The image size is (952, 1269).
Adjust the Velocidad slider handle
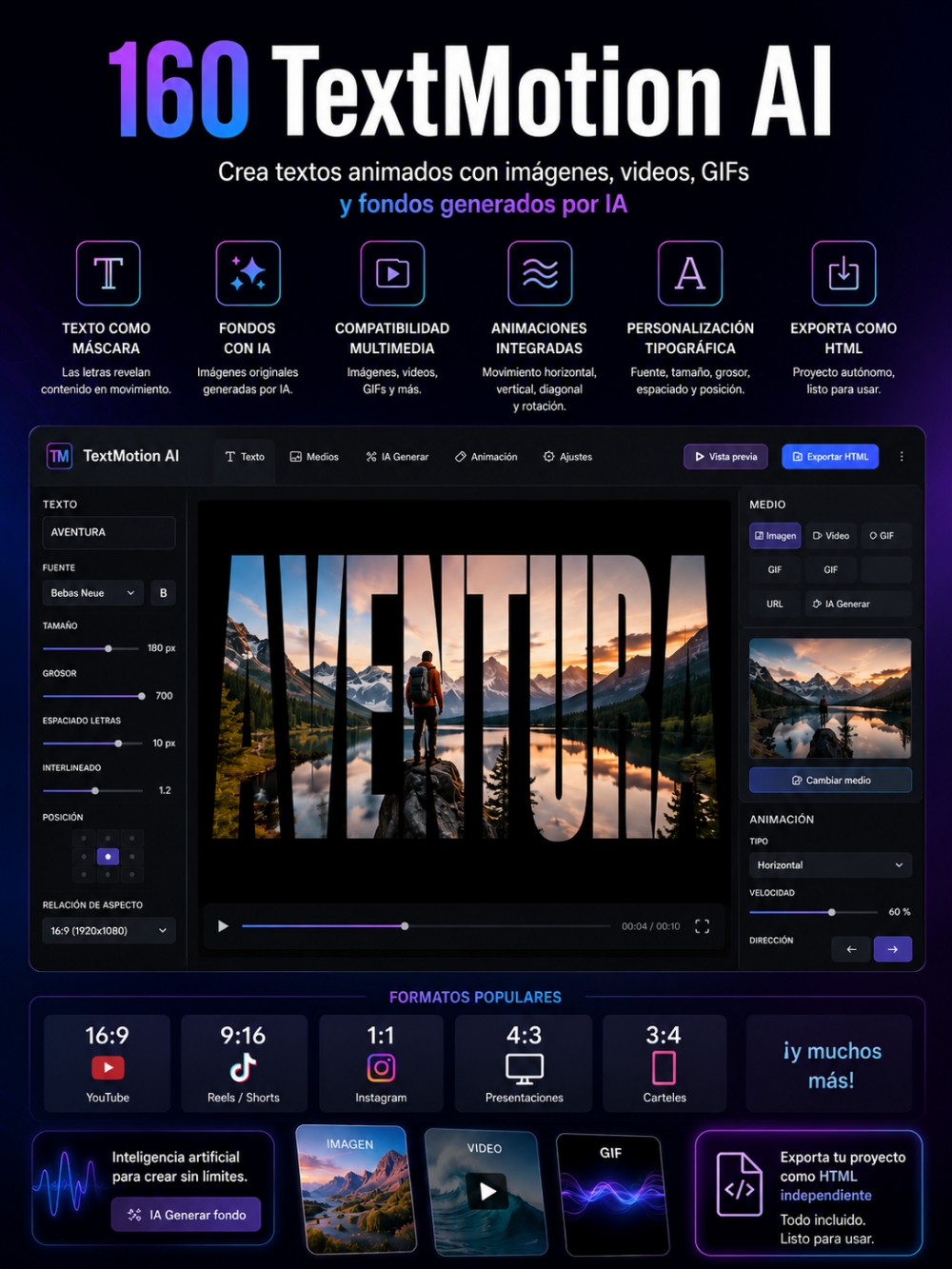tap(832, 912)
